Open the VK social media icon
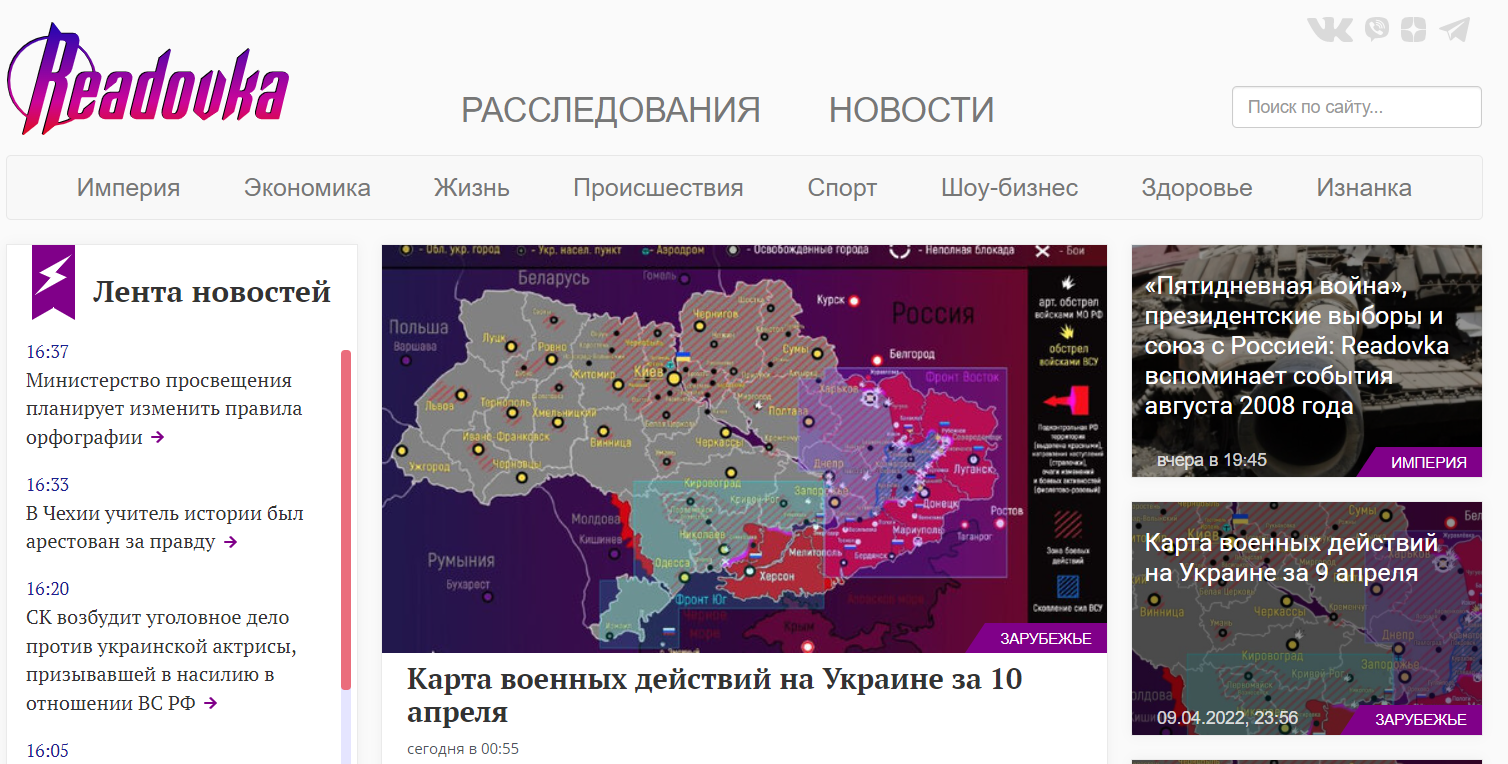The width and height of the screenshot is (1508, 764). pyautogui.click(x=1329, y=29)
